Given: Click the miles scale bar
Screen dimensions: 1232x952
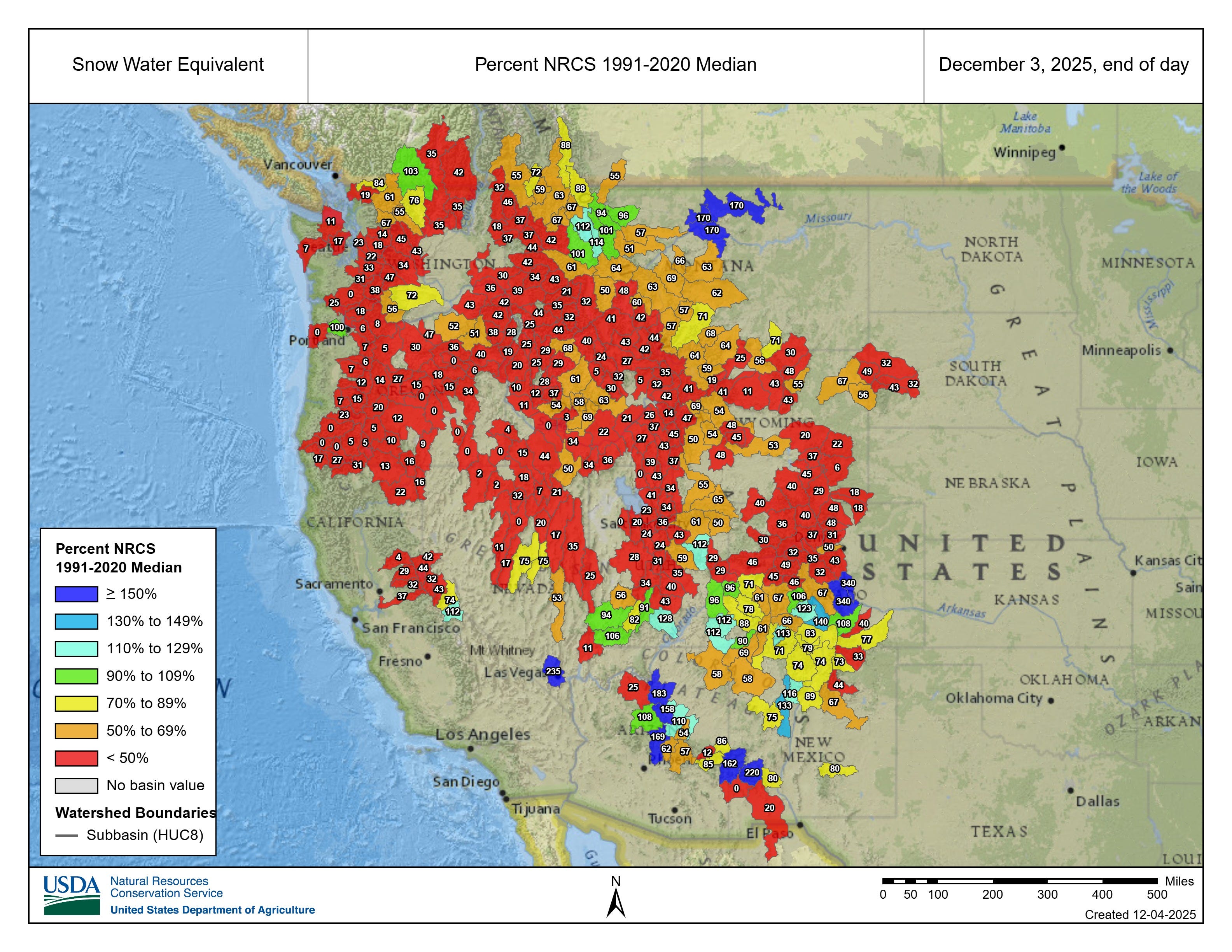Looking at the screenshot, I should 1020,881.
